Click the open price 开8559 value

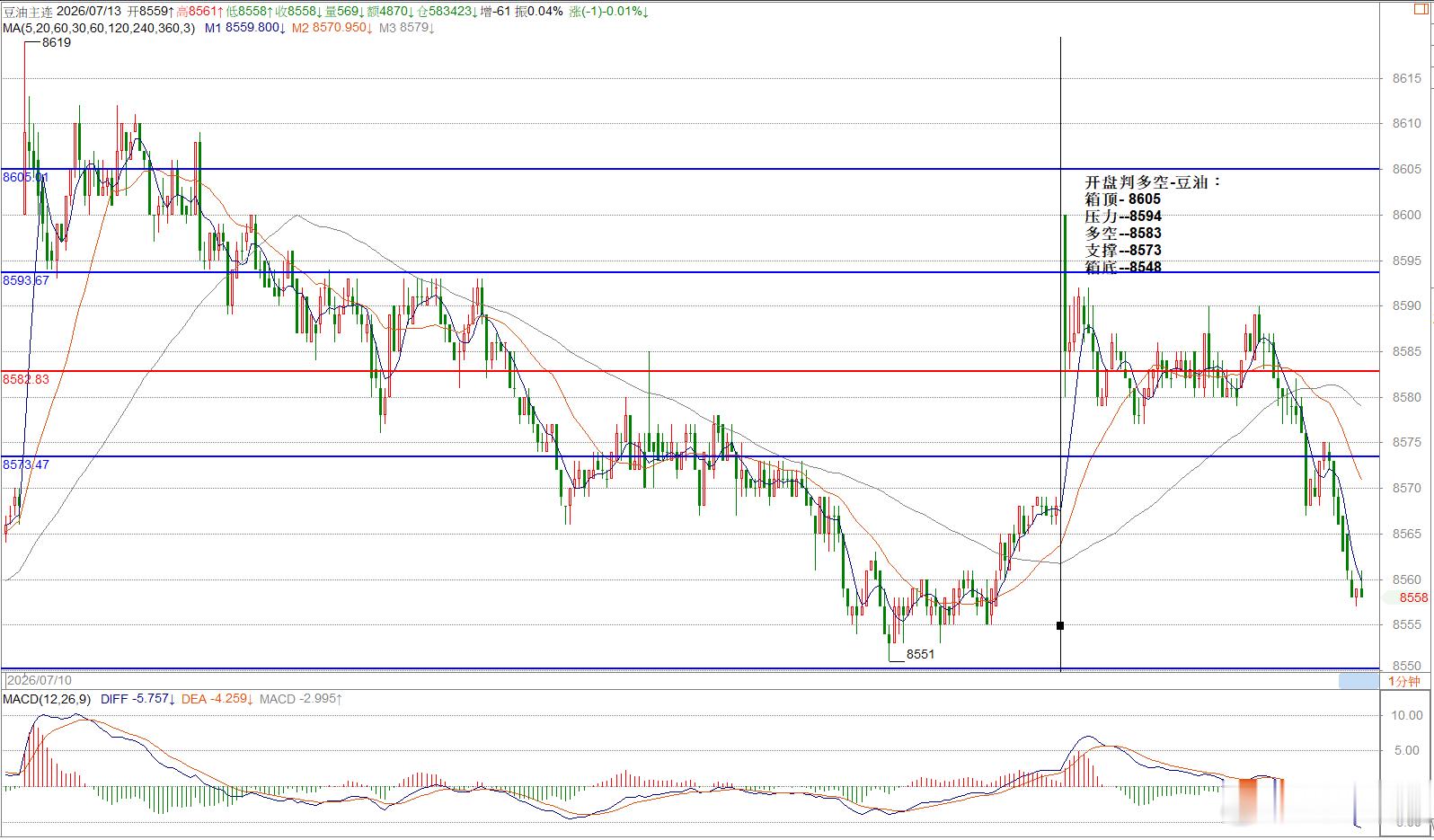[x=150, y=12]
